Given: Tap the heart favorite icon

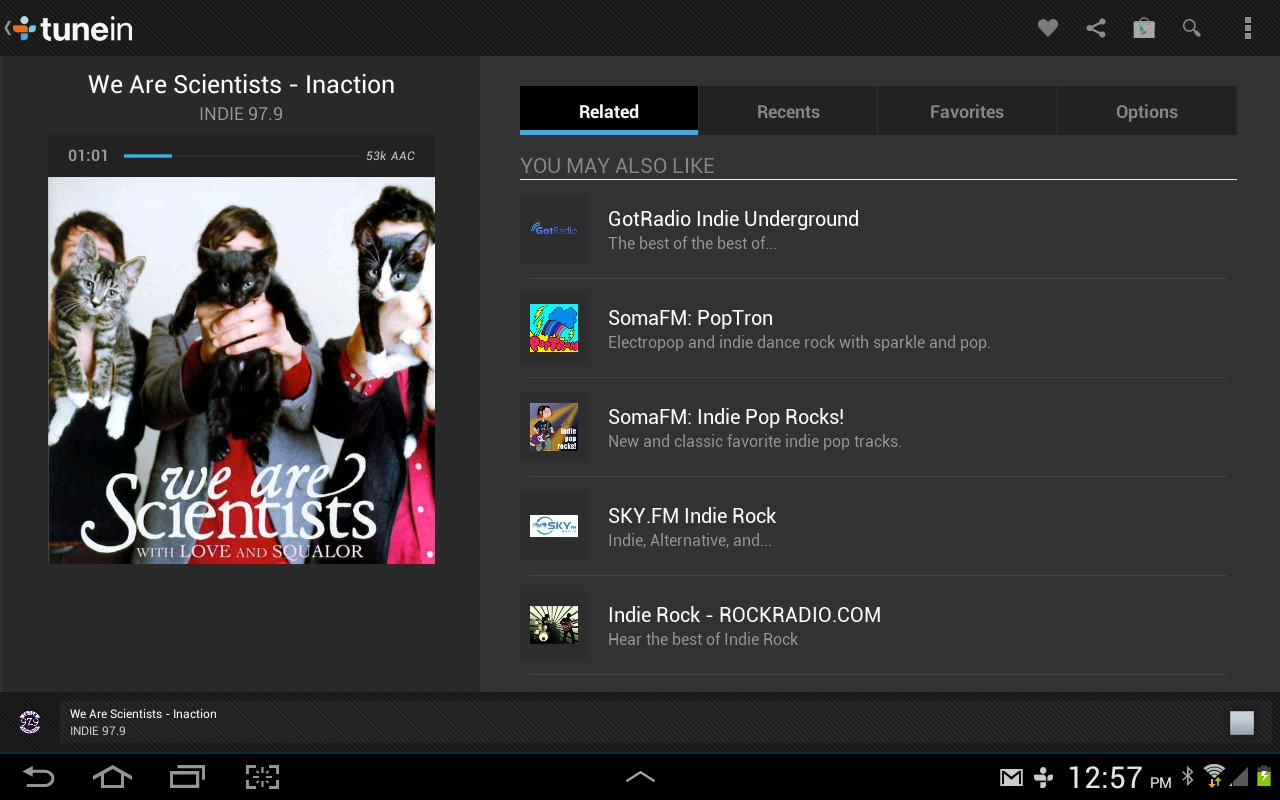Looking at the screenshot, I should (1047, 28).
